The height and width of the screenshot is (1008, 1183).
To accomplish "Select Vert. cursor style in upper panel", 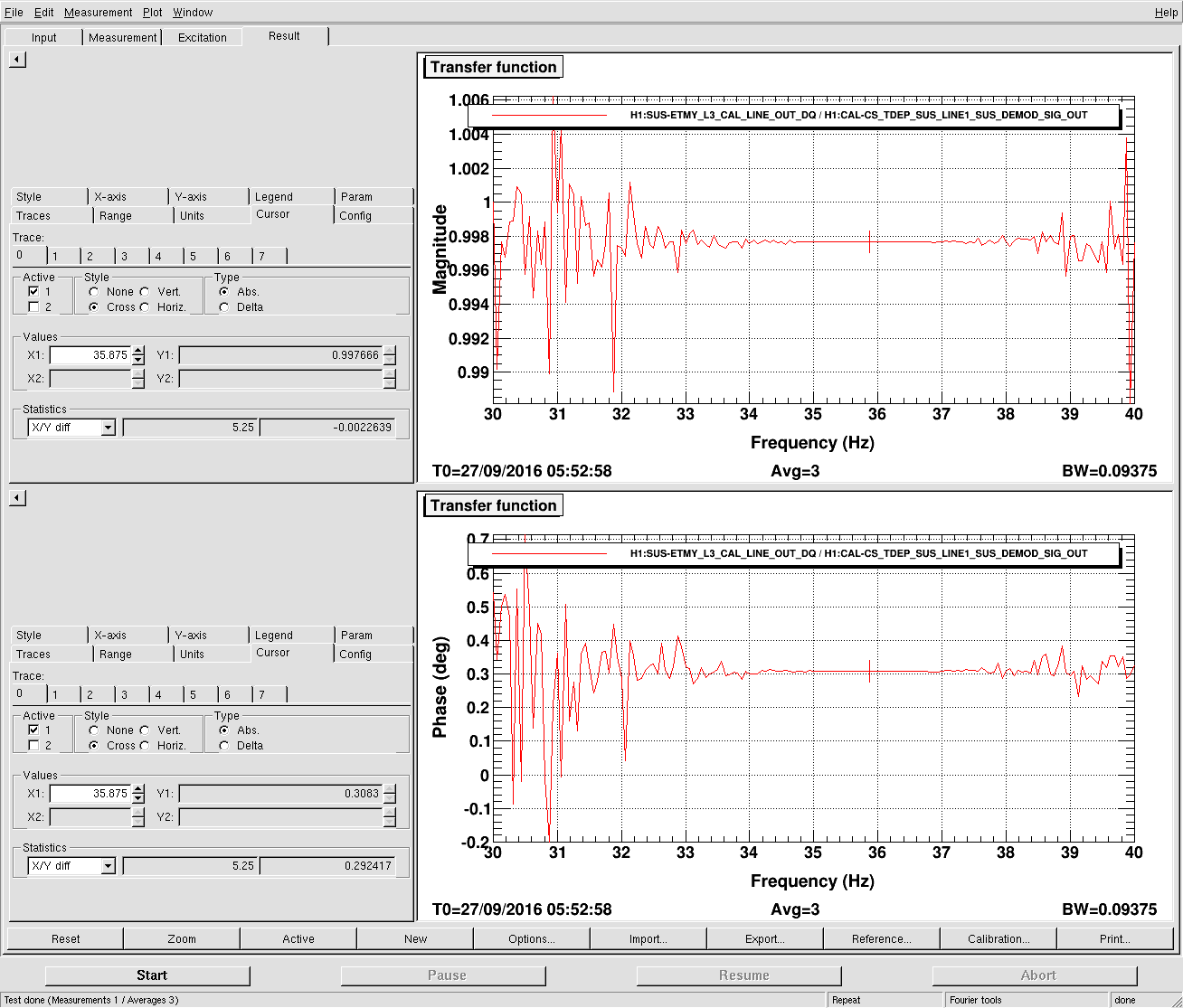I will [145, 292].
